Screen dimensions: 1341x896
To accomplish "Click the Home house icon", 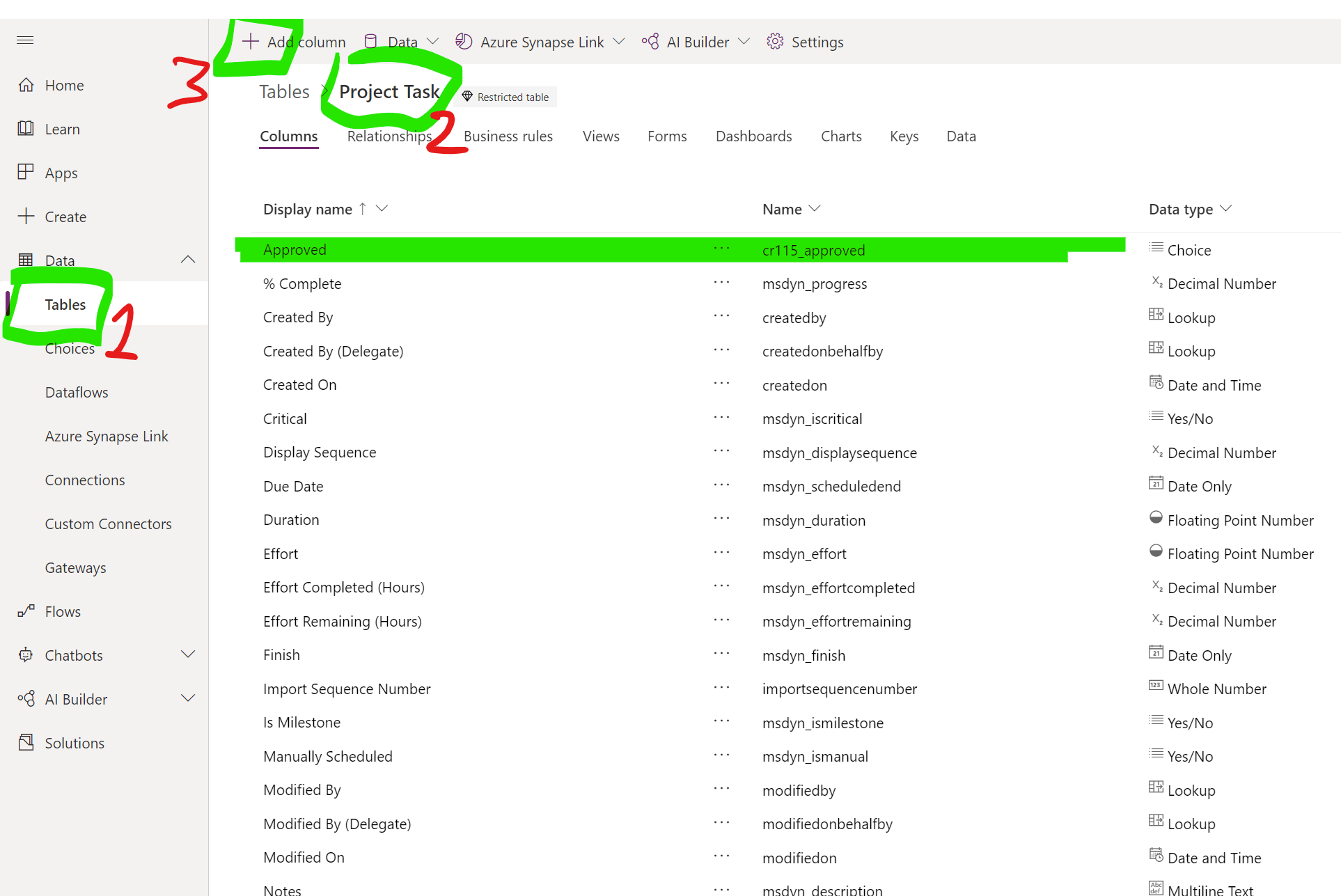I will tap(26, 85).
